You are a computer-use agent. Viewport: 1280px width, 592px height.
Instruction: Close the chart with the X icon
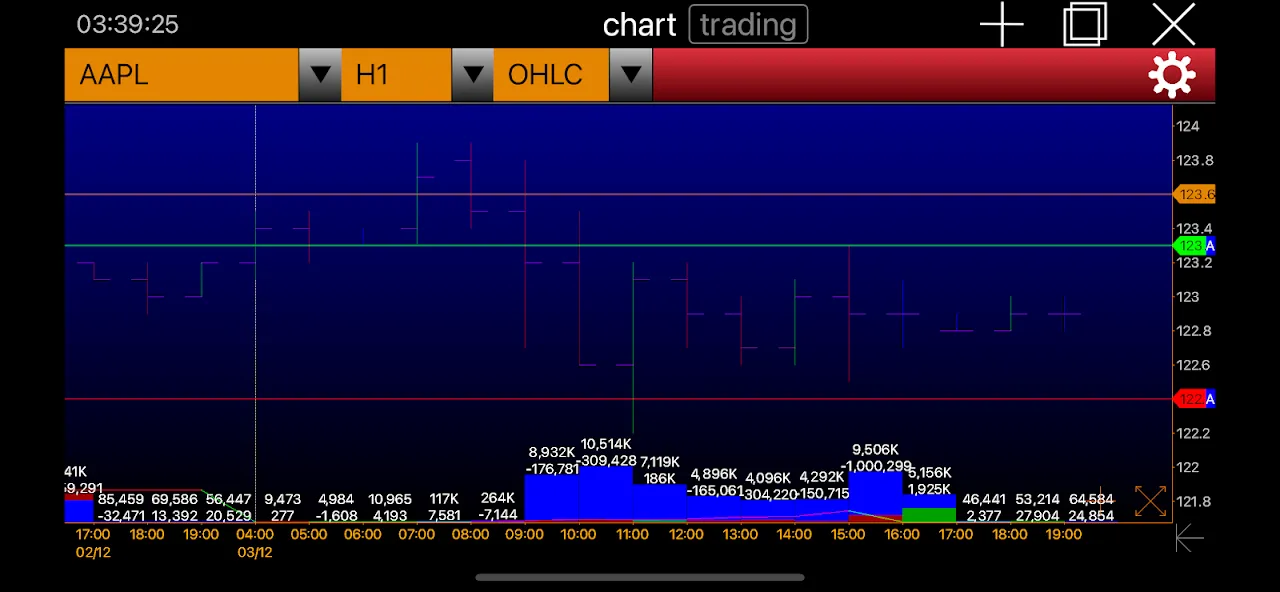click(x=1173, y=25)
